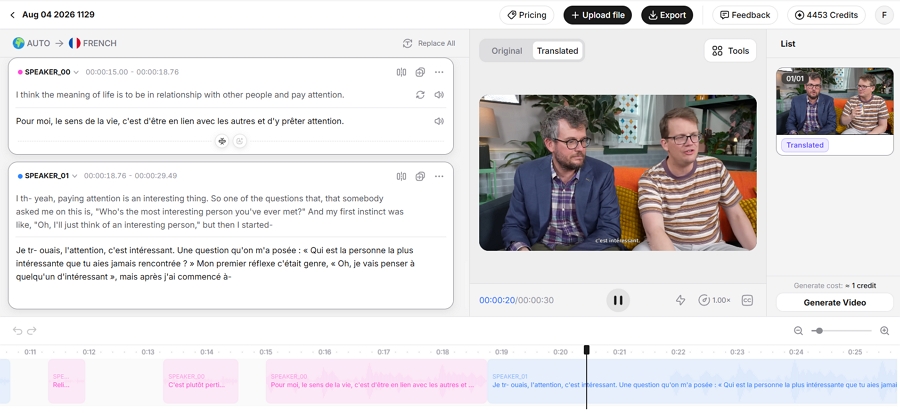This screenshot has width=900, height=413.
Task: Select the "C'est plutôt perti..." timeline clip
Action: pyautogui.click(x=200, y=381)
